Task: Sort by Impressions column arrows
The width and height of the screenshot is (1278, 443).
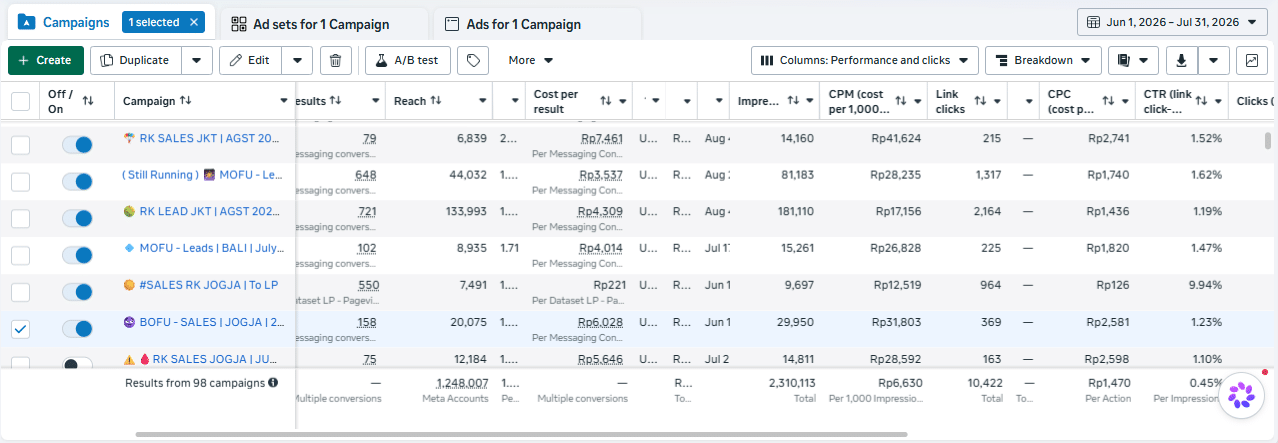Action: click(x=793, y=101)
